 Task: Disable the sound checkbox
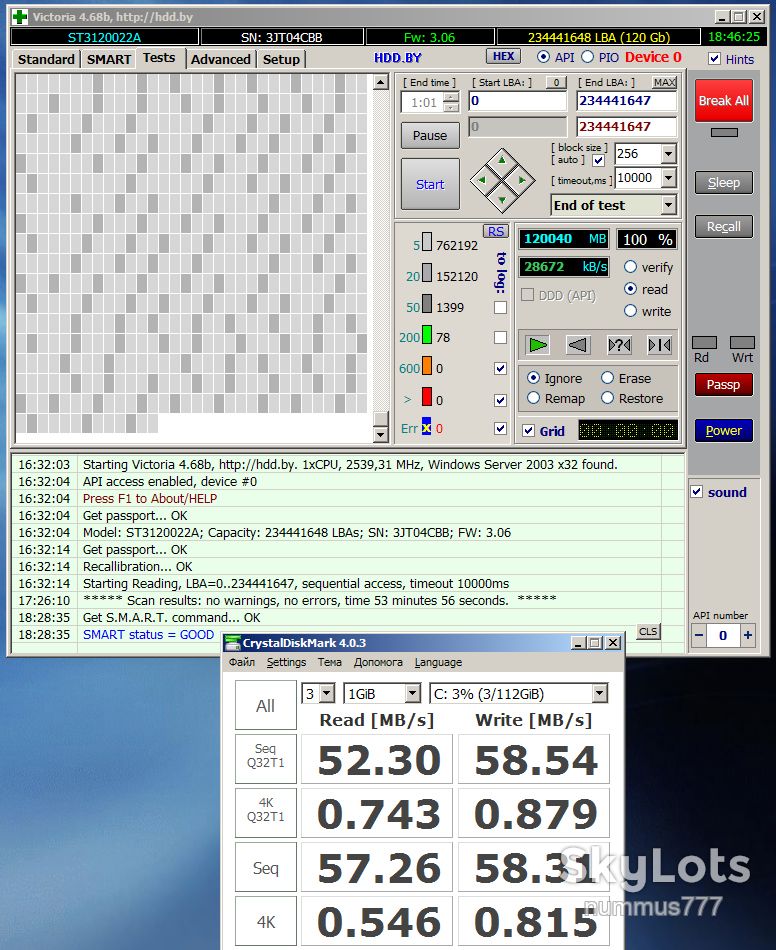pyautogui.click(x=697, y=492)
